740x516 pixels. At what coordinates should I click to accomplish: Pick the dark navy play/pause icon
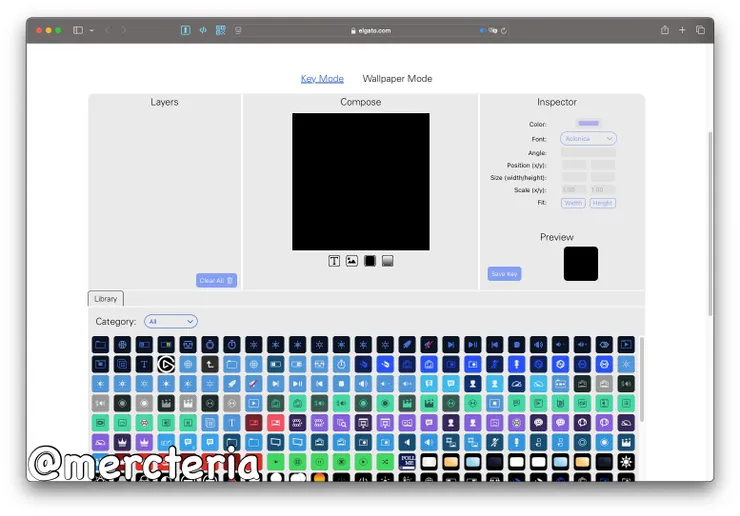[x=472, y=345]
